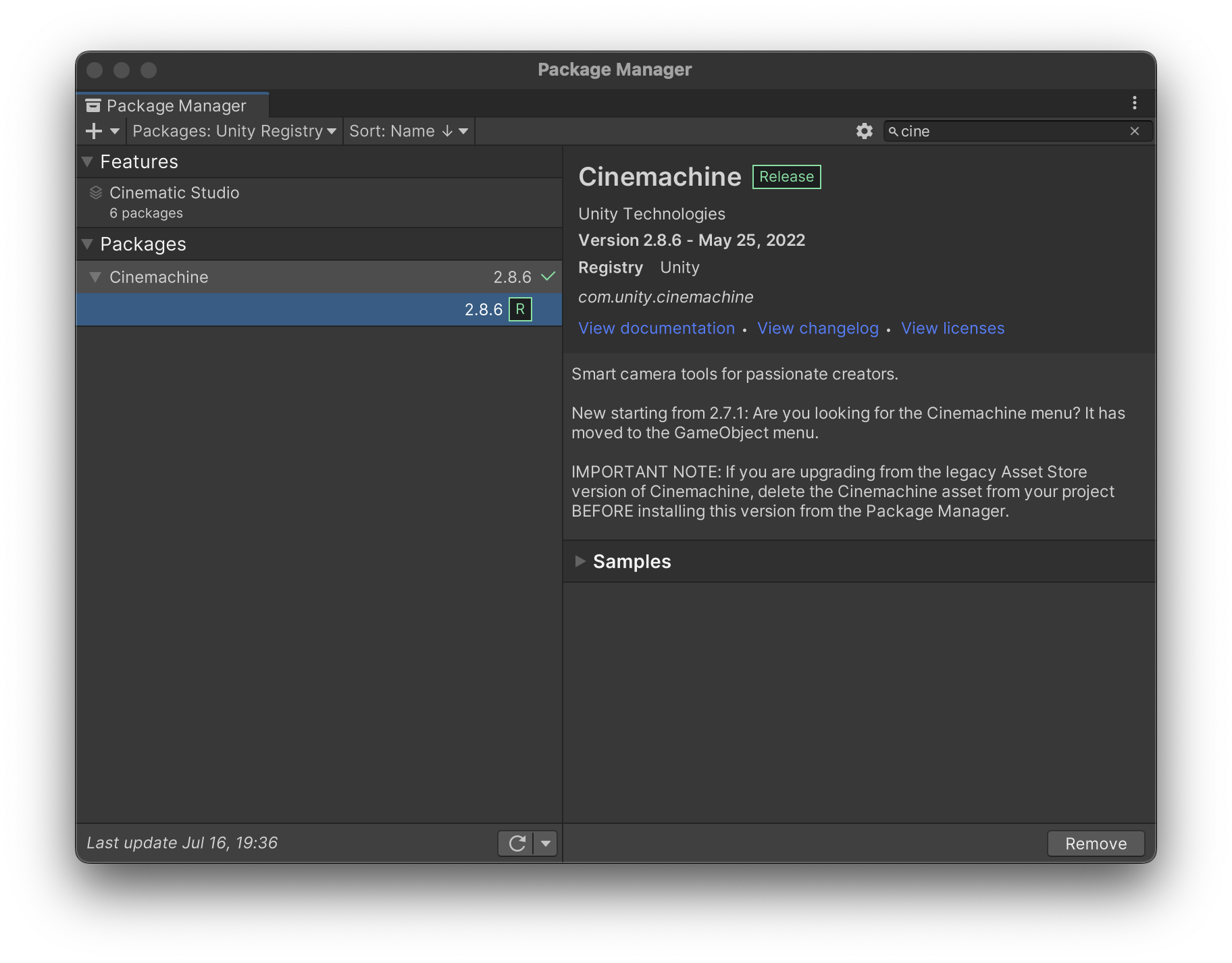Click the 'IMPORTANT NOTE' upgrade paragraph
1232x963 pixels.
(843, 492)
